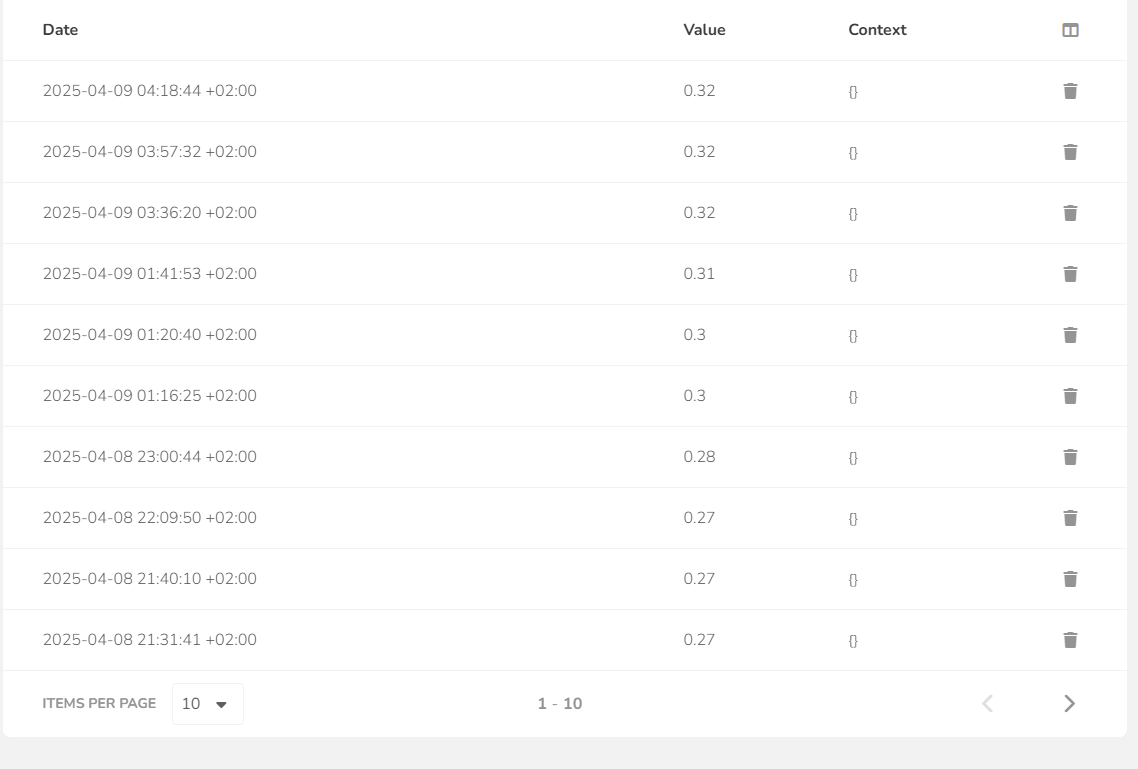Delete the 22:09:50 entry with trash icon

pyautogui.click(x=1070, y=517)
